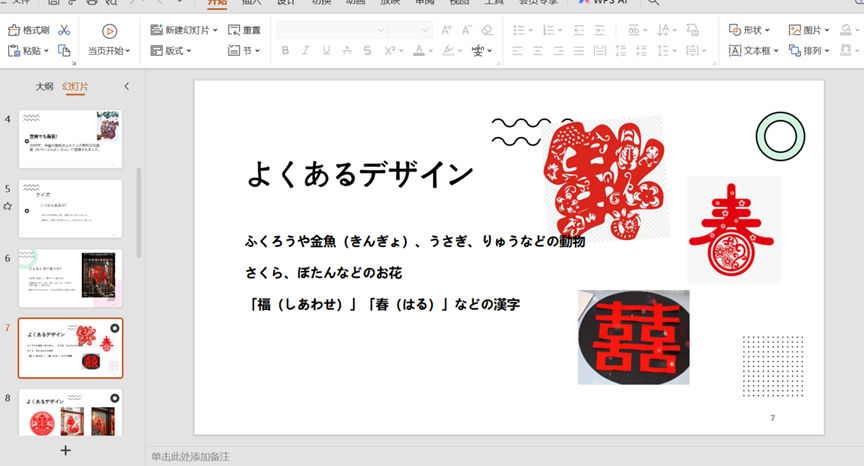Select slide 6 thumbnail
Image resolution: width=864 pixels, height=466 pixels.
tap(71, 278)
